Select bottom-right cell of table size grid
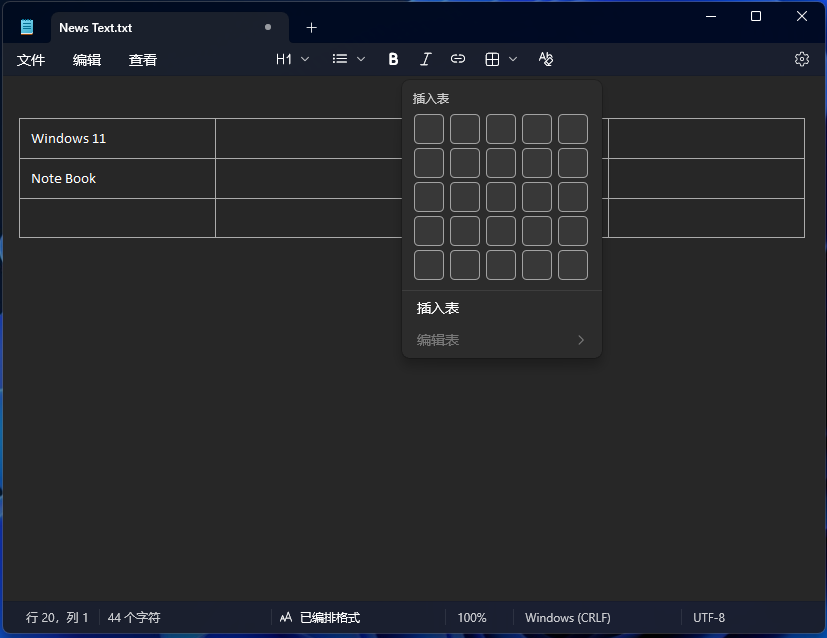The height and width of the screenshot is (638, 827). point(573,265)
